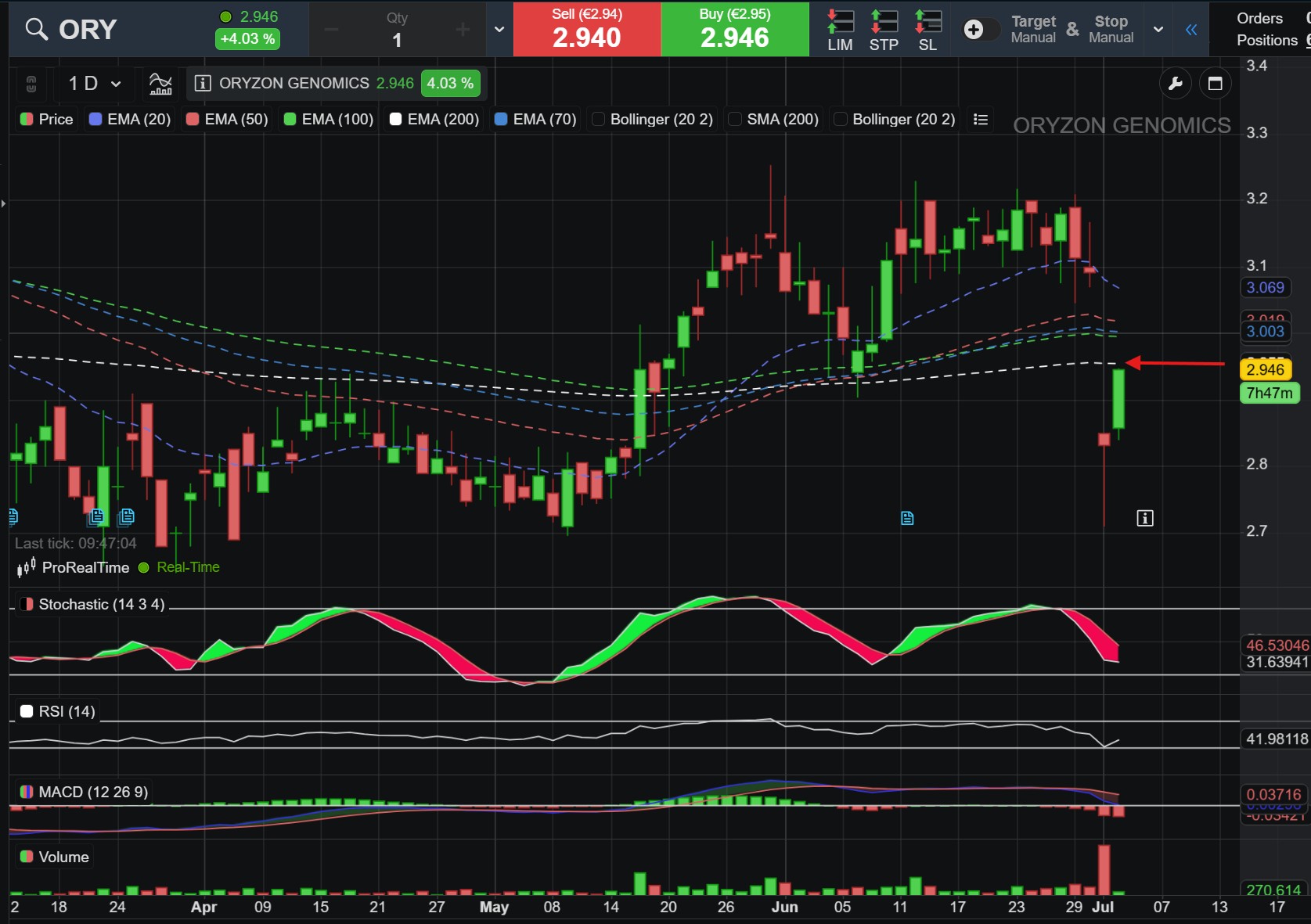1311x924 pixels.
Task: Open chart settings wrench icon
Action: click(1175, 84)
